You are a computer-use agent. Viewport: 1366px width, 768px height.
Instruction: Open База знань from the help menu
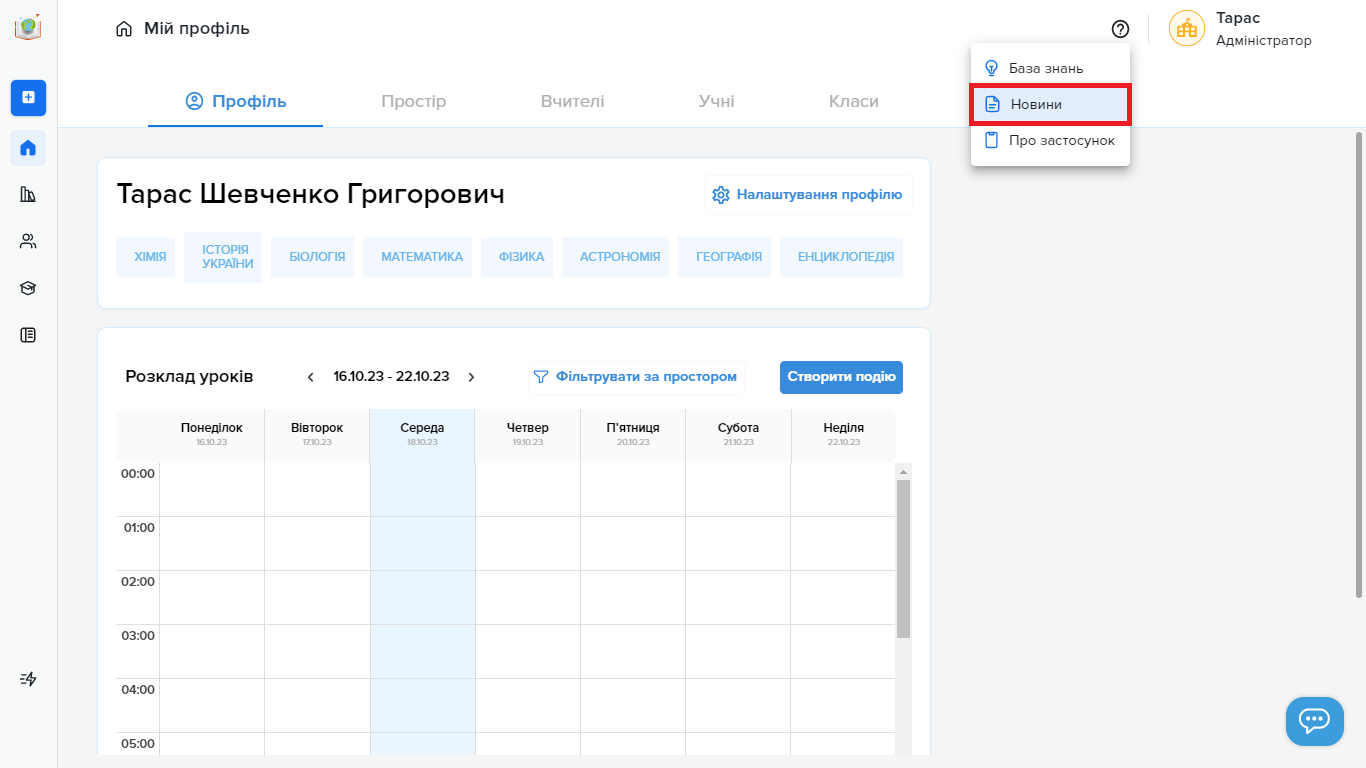coord(1050,68)
